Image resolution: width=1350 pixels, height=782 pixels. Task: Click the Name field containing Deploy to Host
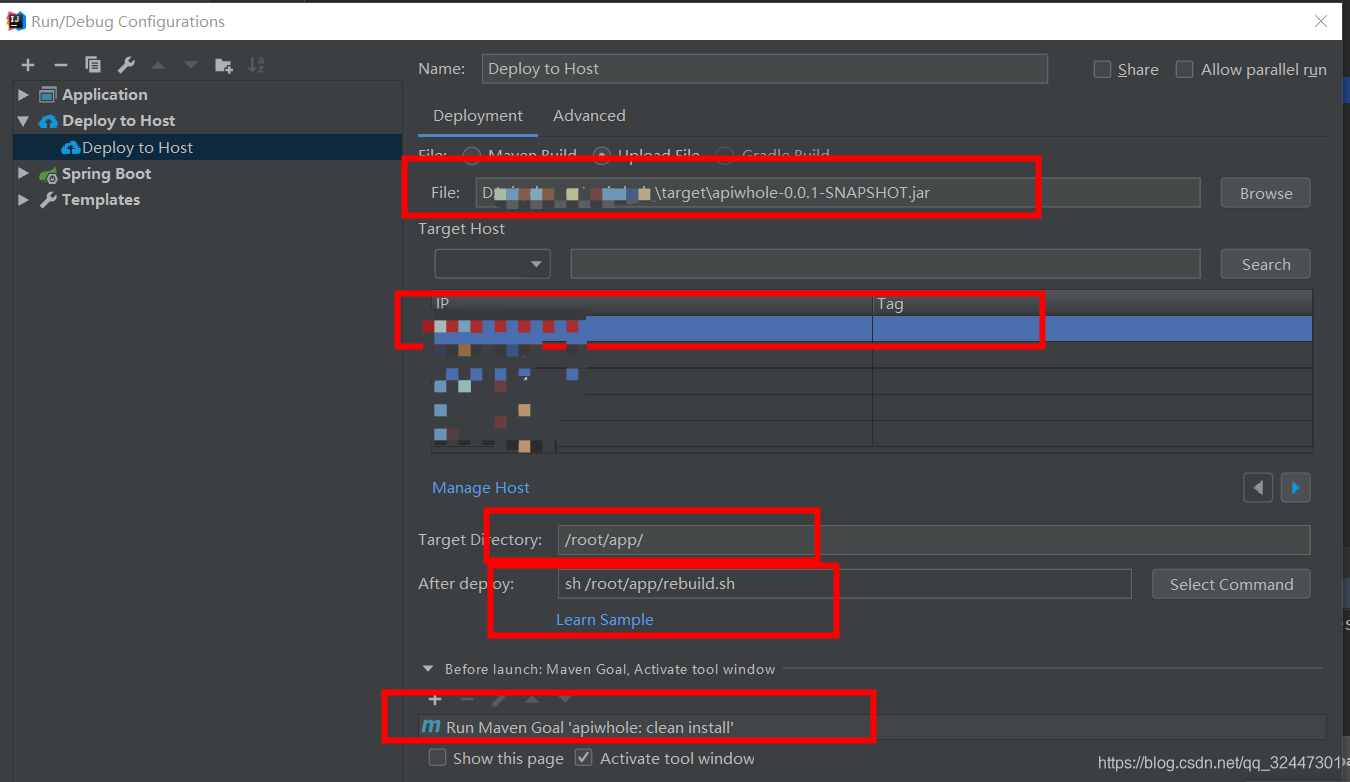tap(765, 69)
